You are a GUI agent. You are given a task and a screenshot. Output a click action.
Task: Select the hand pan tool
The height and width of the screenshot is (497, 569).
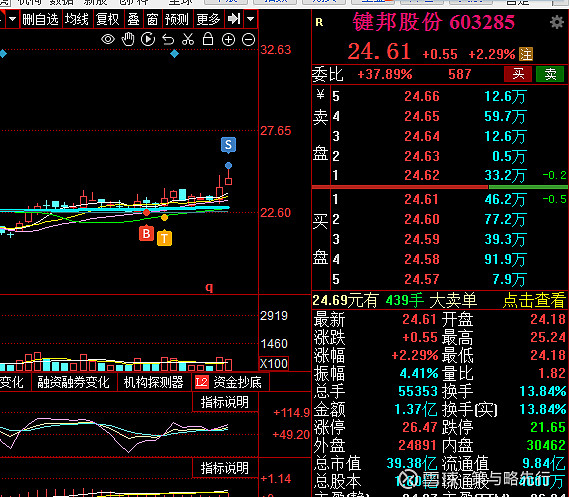click(128, 39)
